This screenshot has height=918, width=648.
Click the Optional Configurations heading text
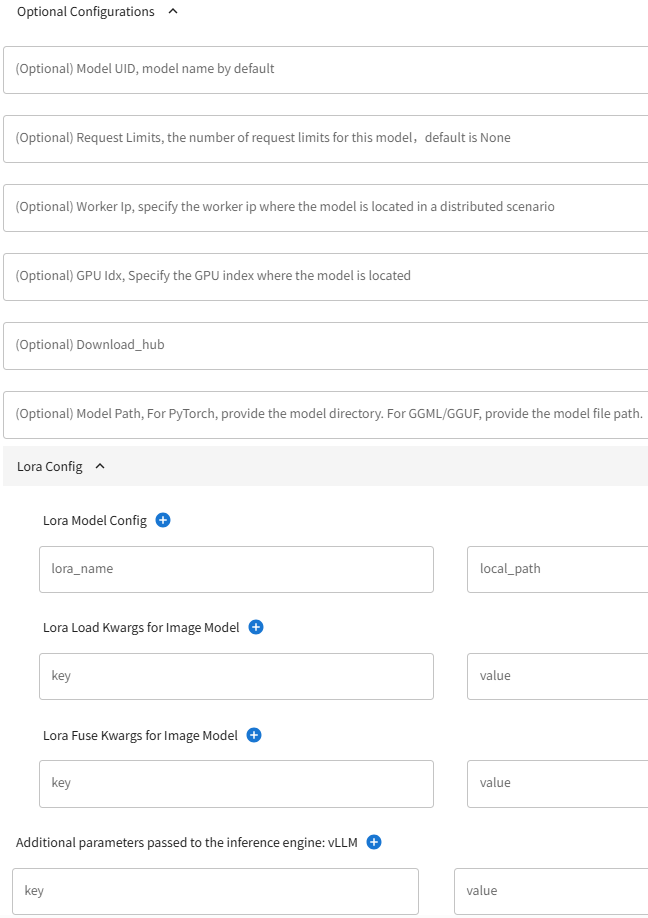(86, 12)
